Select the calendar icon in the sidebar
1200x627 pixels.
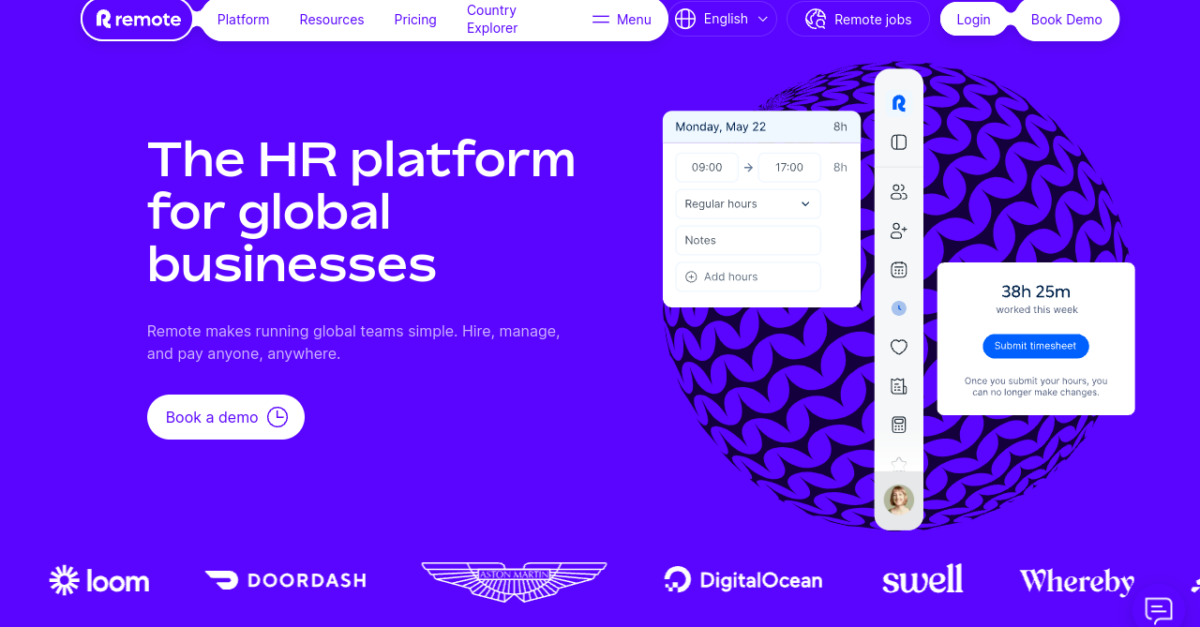(x=898, y=268)
